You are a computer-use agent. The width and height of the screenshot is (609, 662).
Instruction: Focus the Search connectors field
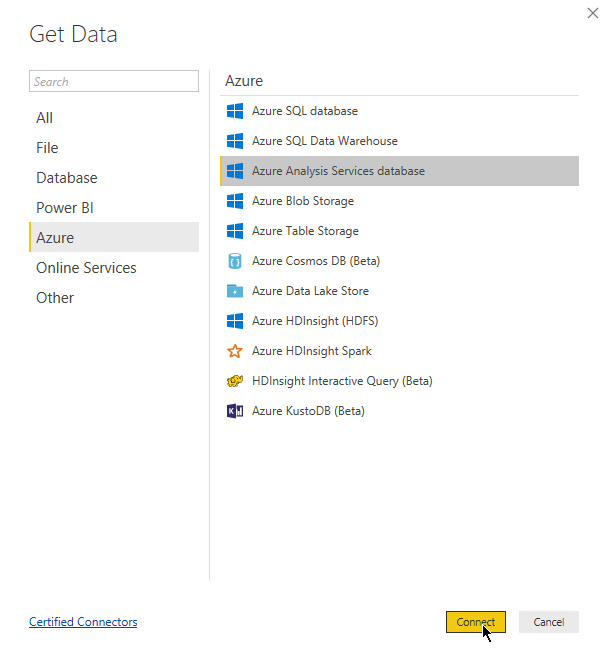tap(114, 82)
